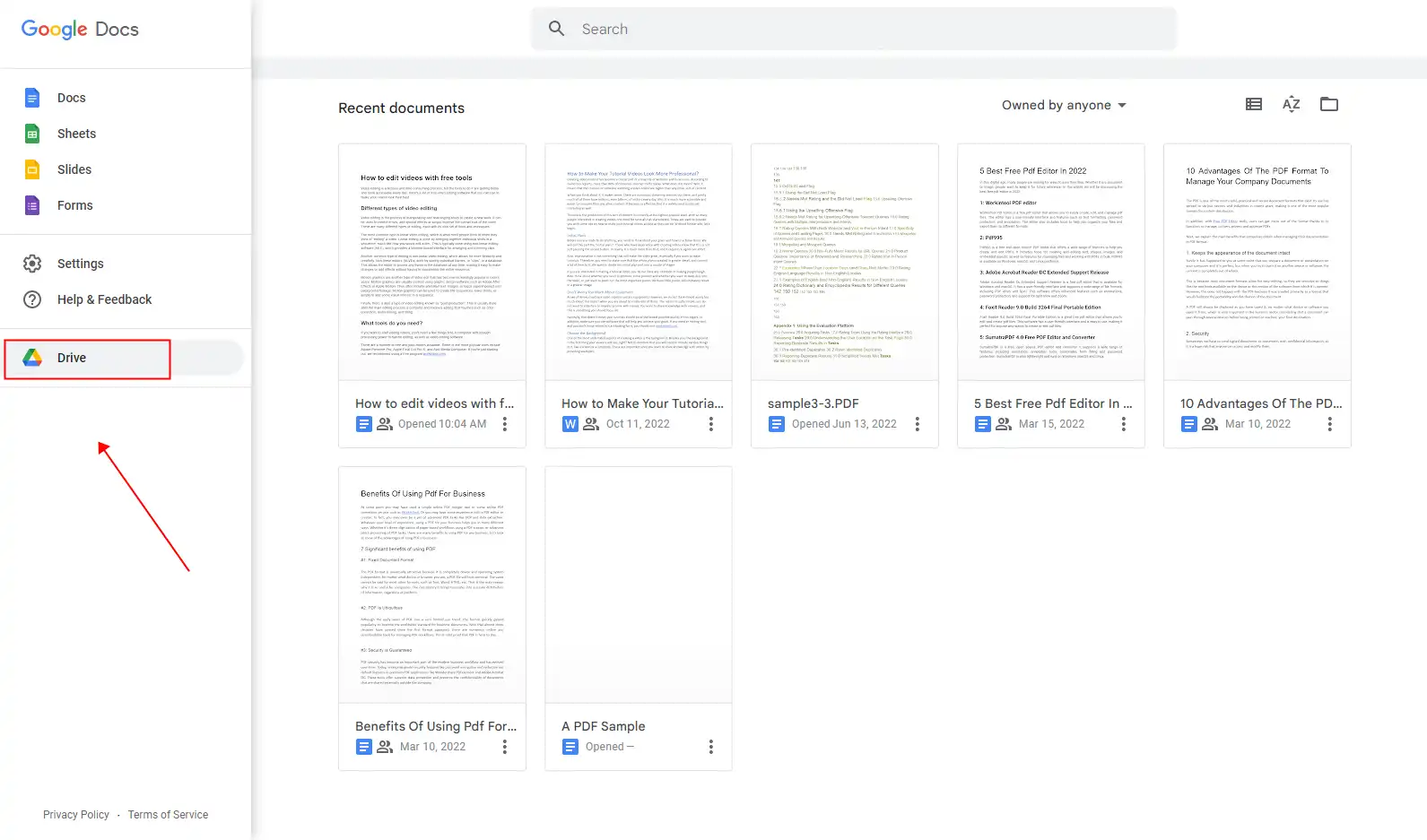The height and width of the screenshot is (840, 1427).
Task: Open How to Make Your Tutorial thumbnail
Action: click(x=639, y=263)
